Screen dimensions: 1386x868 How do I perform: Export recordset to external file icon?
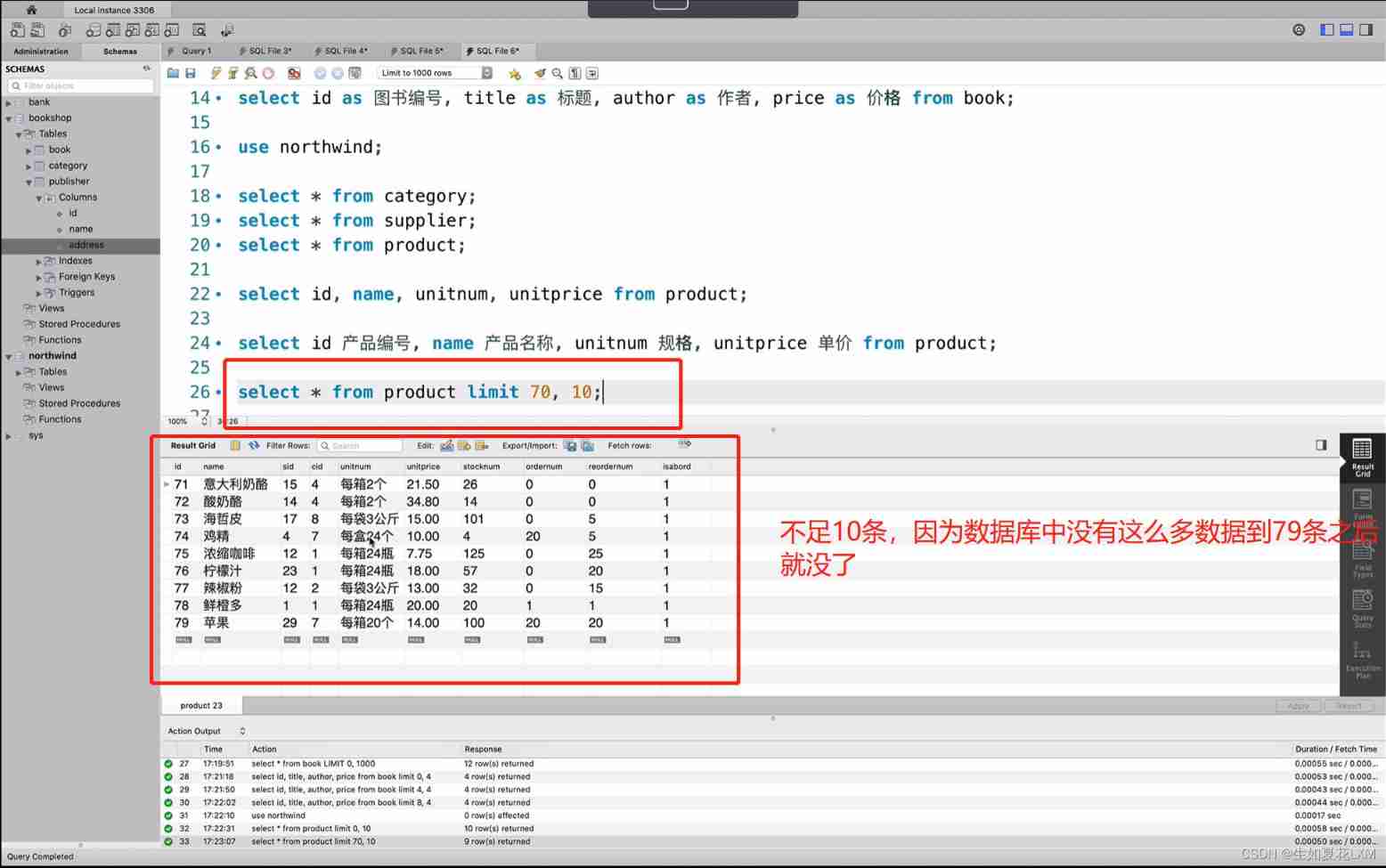(570, 445)
